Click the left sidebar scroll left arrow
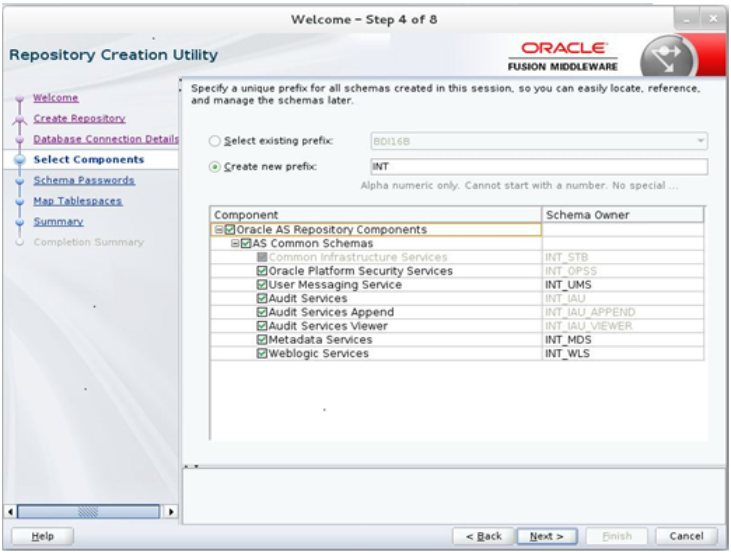 10,511
